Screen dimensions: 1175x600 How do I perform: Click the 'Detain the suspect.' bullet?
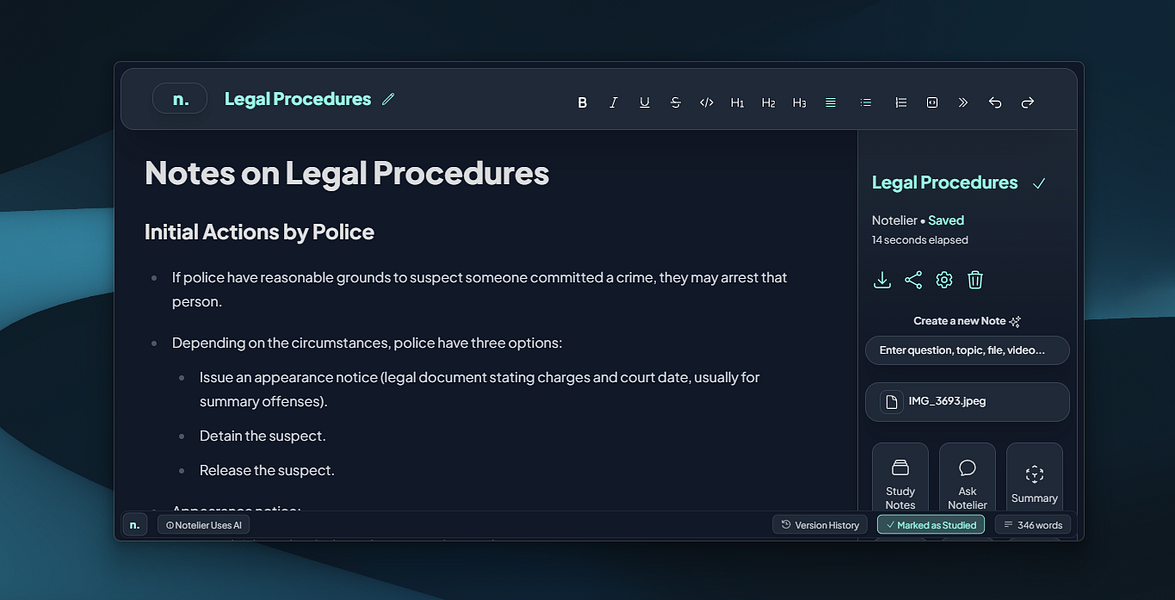click(262, 436)
